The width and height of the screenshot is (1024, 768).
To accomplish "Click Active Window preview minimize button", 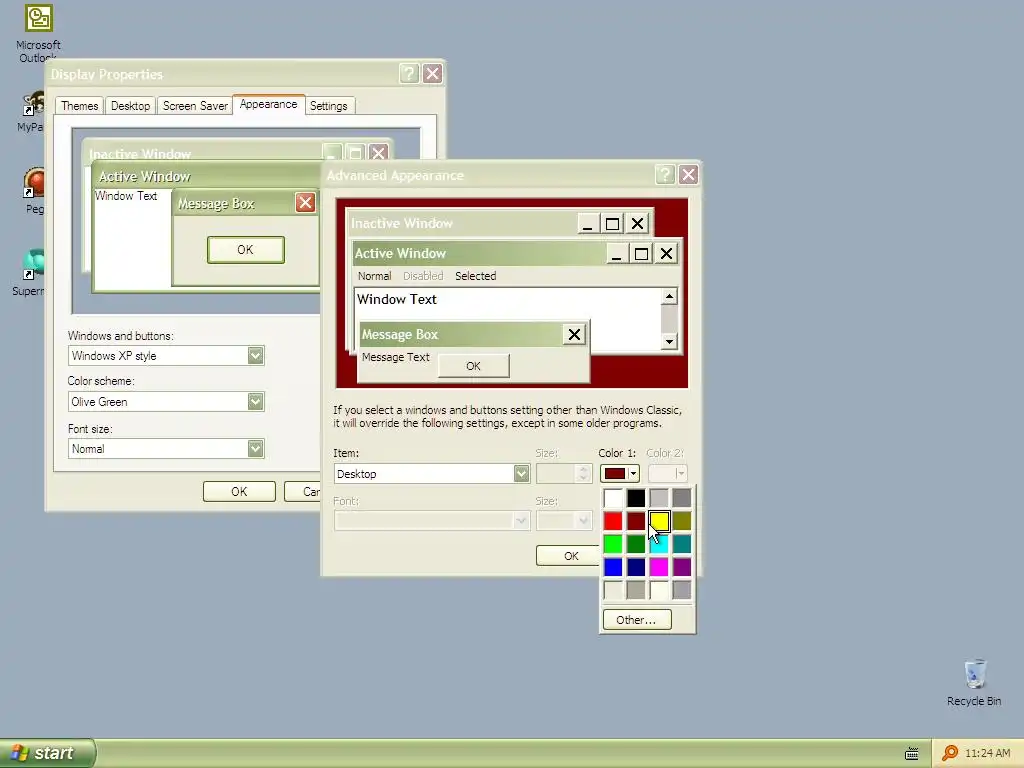I will (616, 253).
